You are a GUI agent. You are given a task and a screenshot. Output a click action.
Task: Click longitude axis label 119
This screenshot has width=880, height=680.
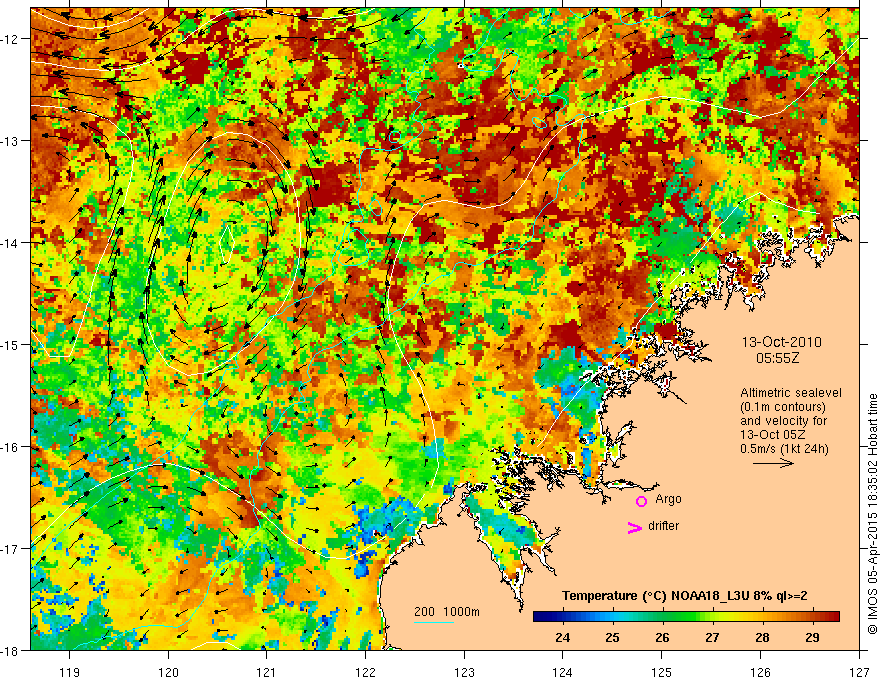(x=70, y=672)
